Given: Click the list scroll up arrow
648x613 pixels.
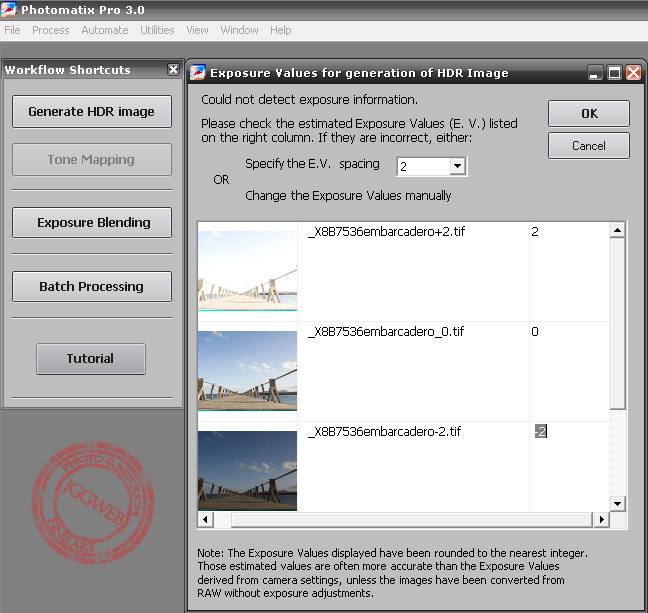Looking at the screenshot, I should 617,230.
